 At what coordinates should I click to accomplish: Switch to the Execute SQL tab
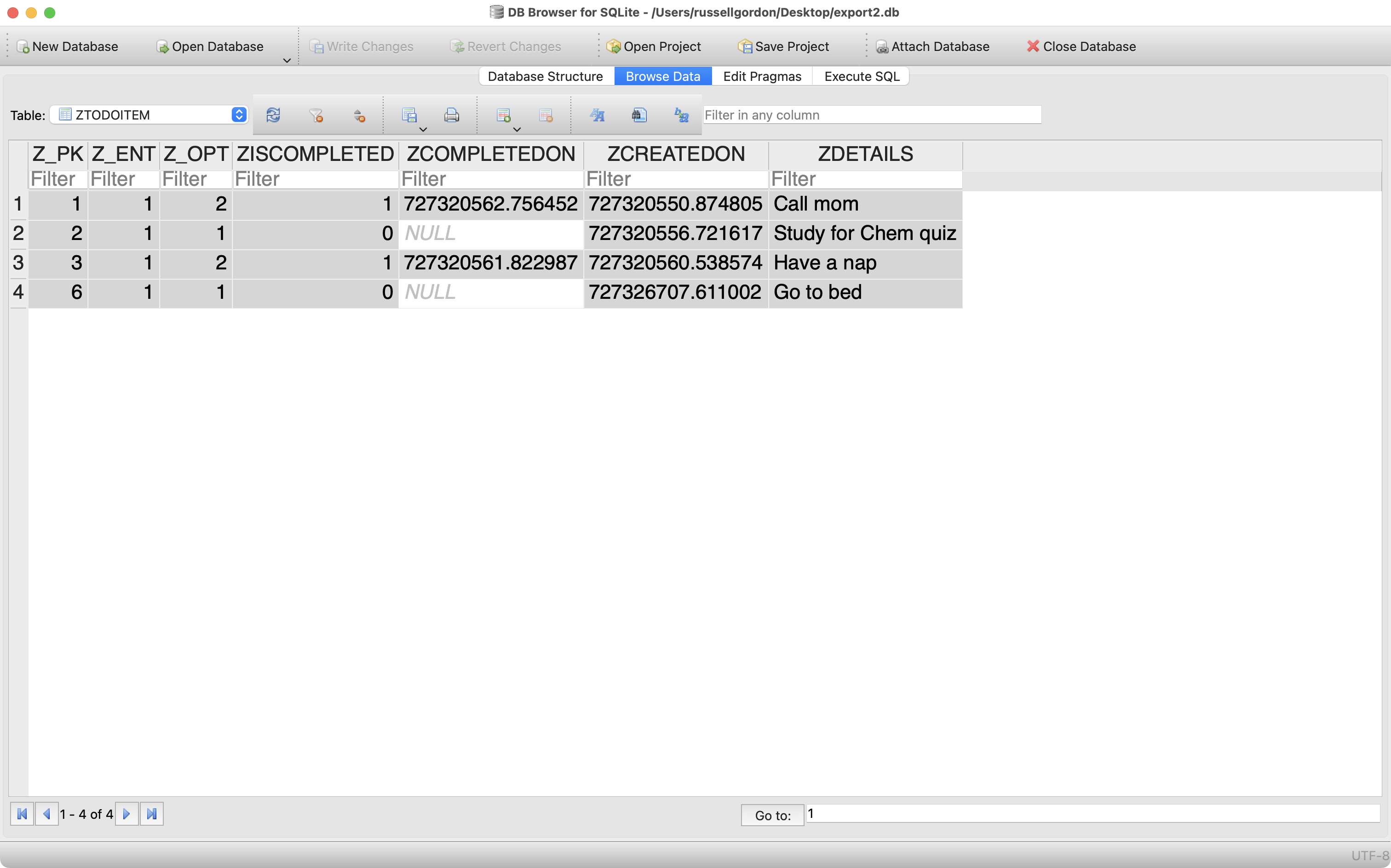click(x=861, y=76)
